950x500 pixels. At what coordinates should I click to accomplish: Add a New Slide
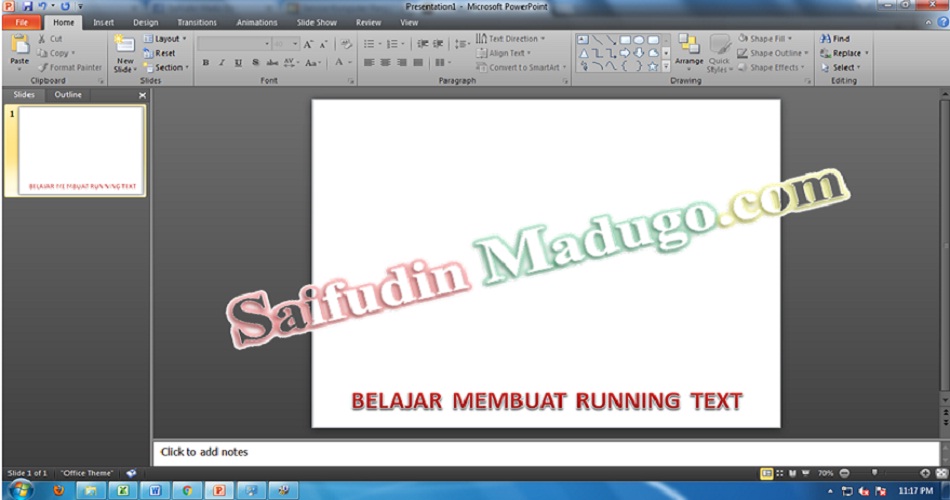[x=125, y=53]
